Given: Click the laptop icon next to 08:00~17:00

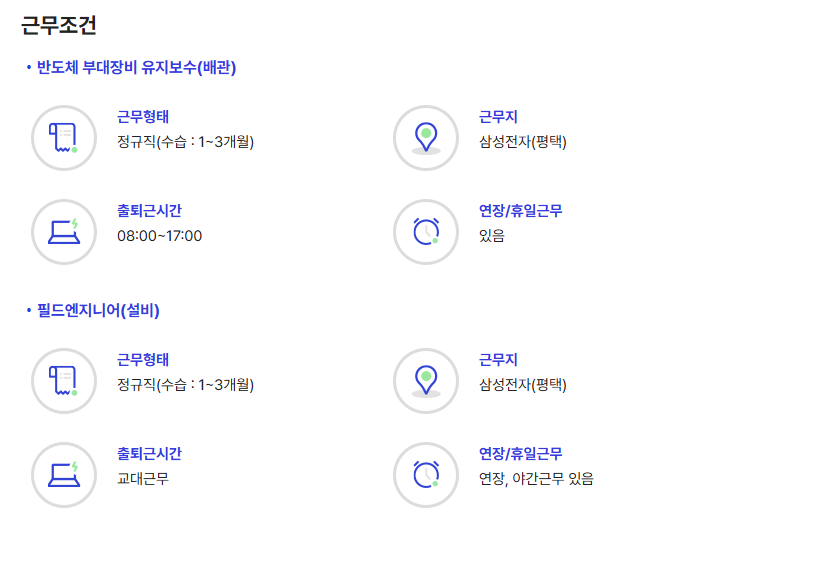Looking at the screenshot, I should [64, 232].
